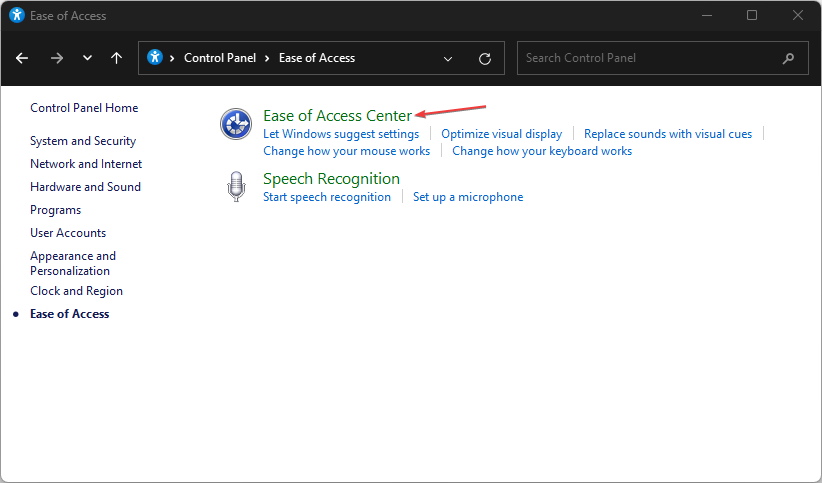Click the Speech Recognition microphone icon
The image size is (822, 483).
coord(236,187)
